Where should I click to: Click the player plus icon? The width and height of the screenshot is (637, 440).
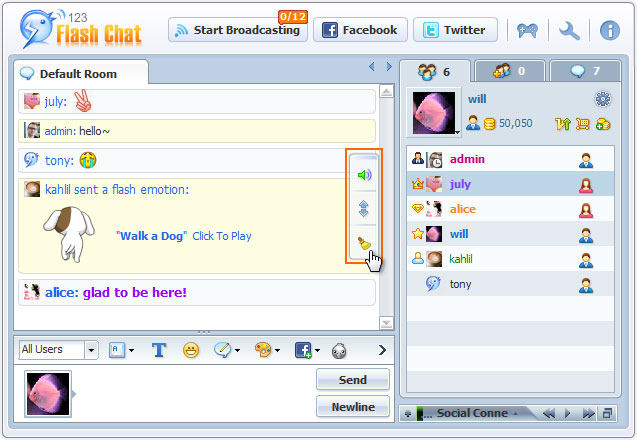pos(408,414)
